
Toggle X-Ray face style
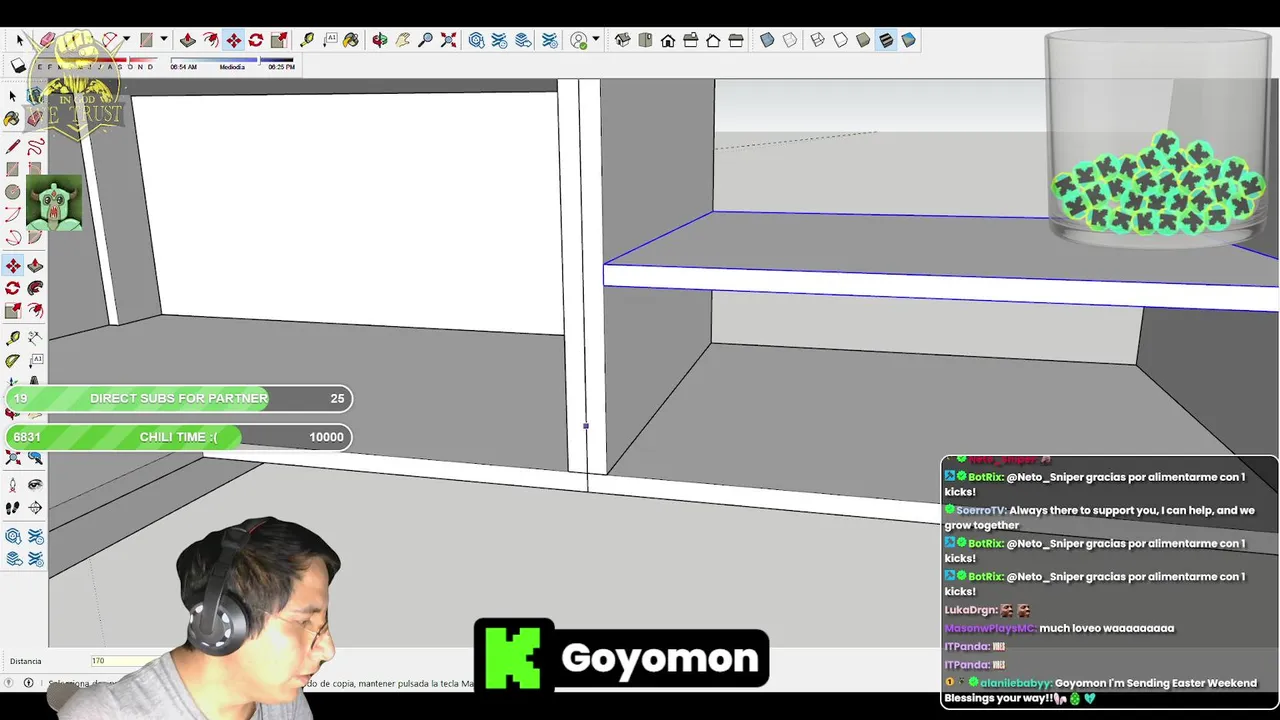[x=767, y=40]
